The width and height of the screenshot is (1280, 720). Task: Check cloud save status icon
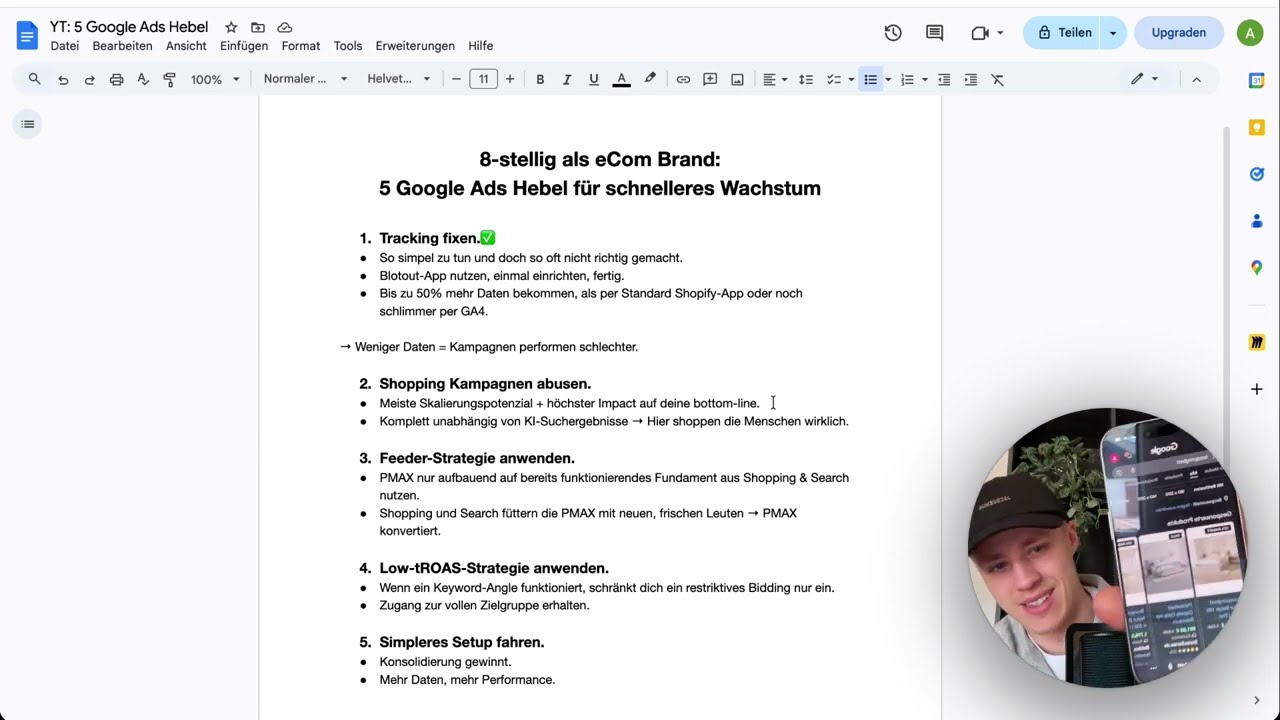(x=285, y=28)
